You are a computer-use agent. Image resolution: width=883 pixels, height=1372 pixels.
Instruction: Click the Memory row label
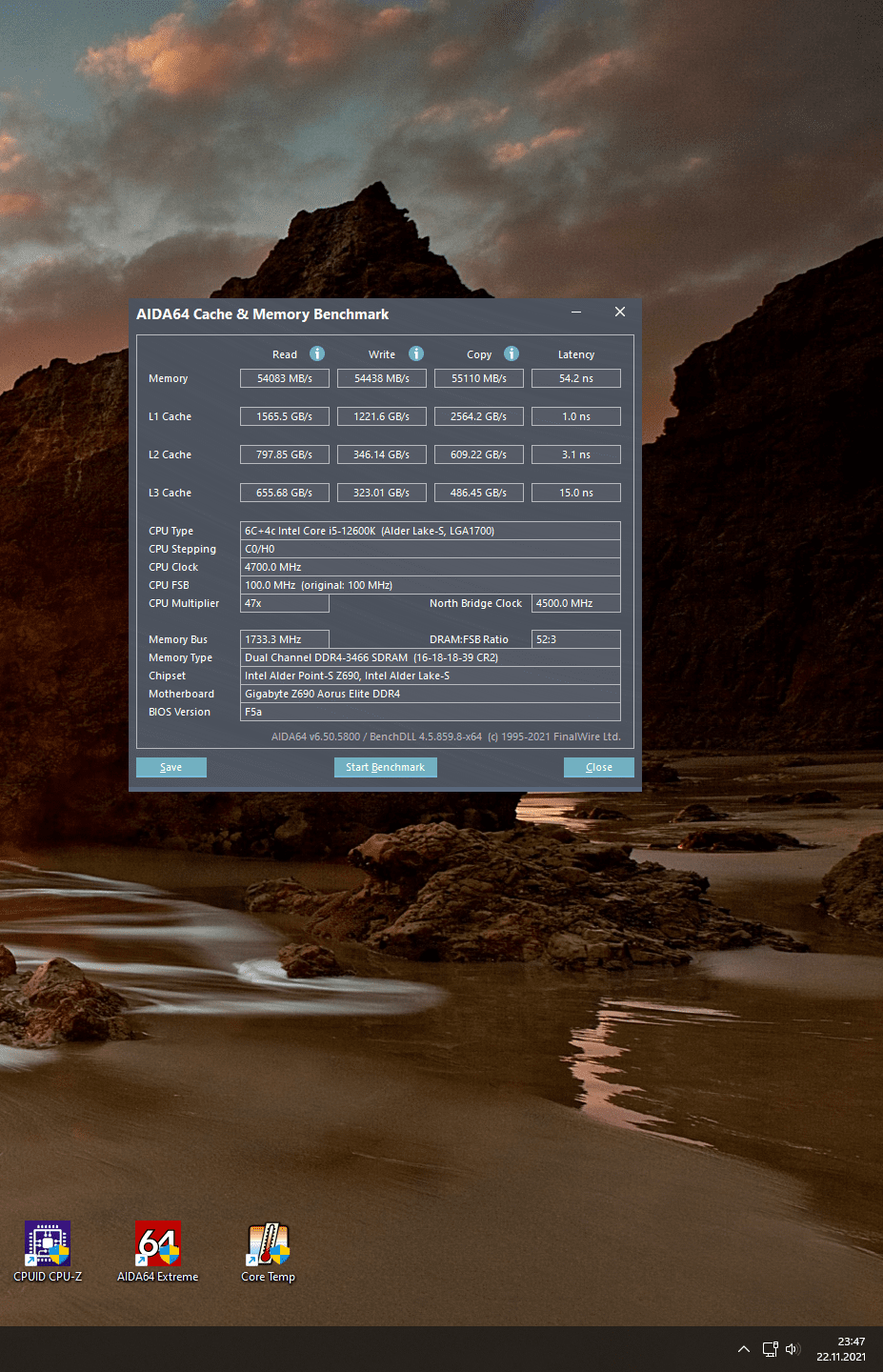[169, 378]
